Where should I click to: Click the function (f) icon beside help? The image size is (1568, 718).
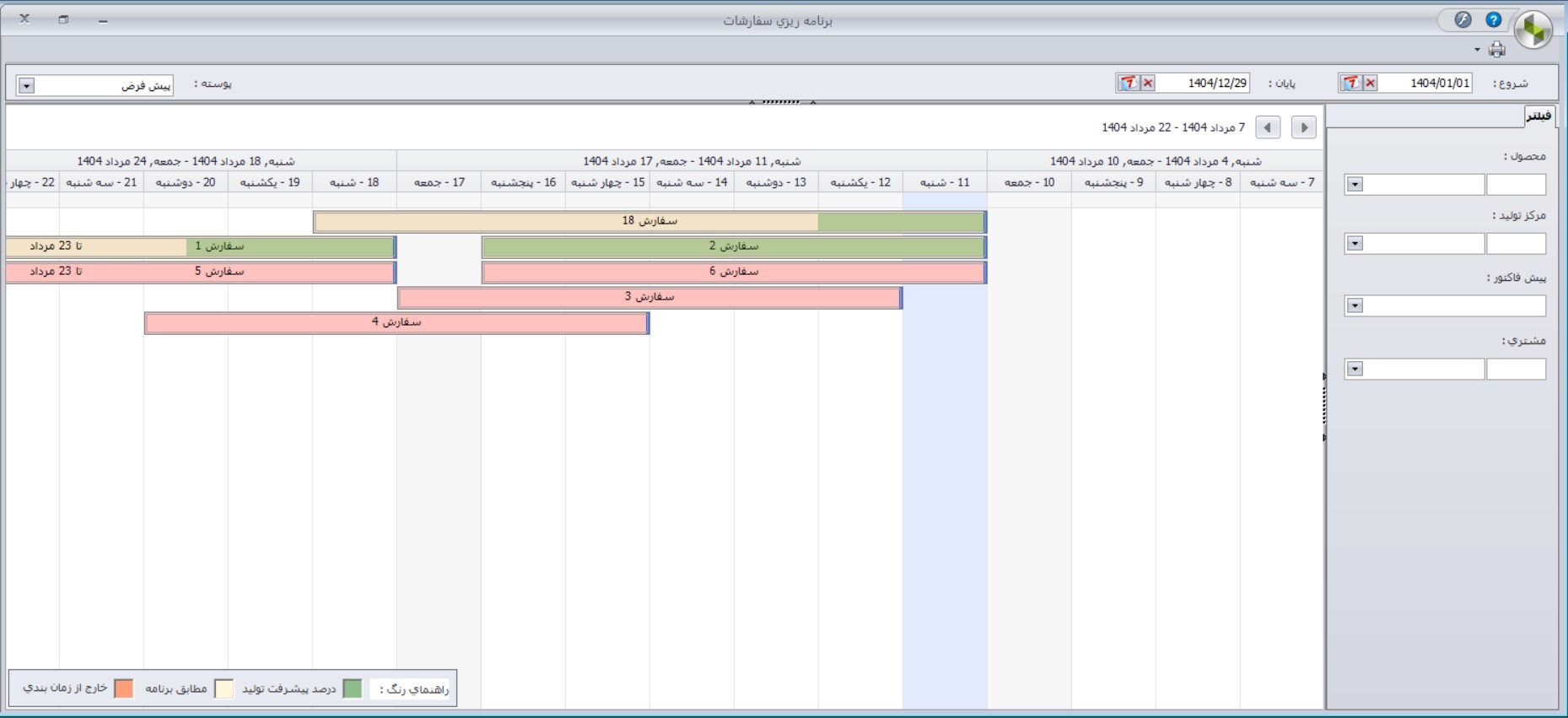coord(1463,20)
